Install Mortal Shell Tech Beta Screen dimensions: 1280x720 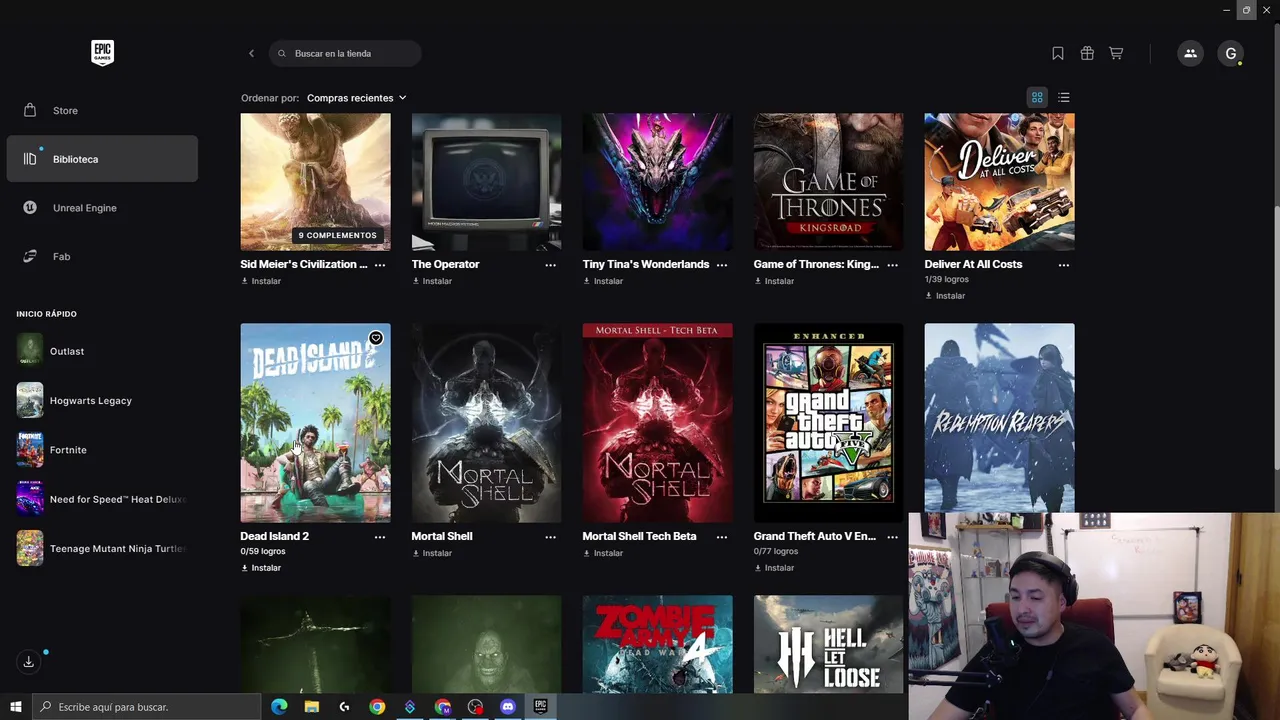(x=603, y=553)
